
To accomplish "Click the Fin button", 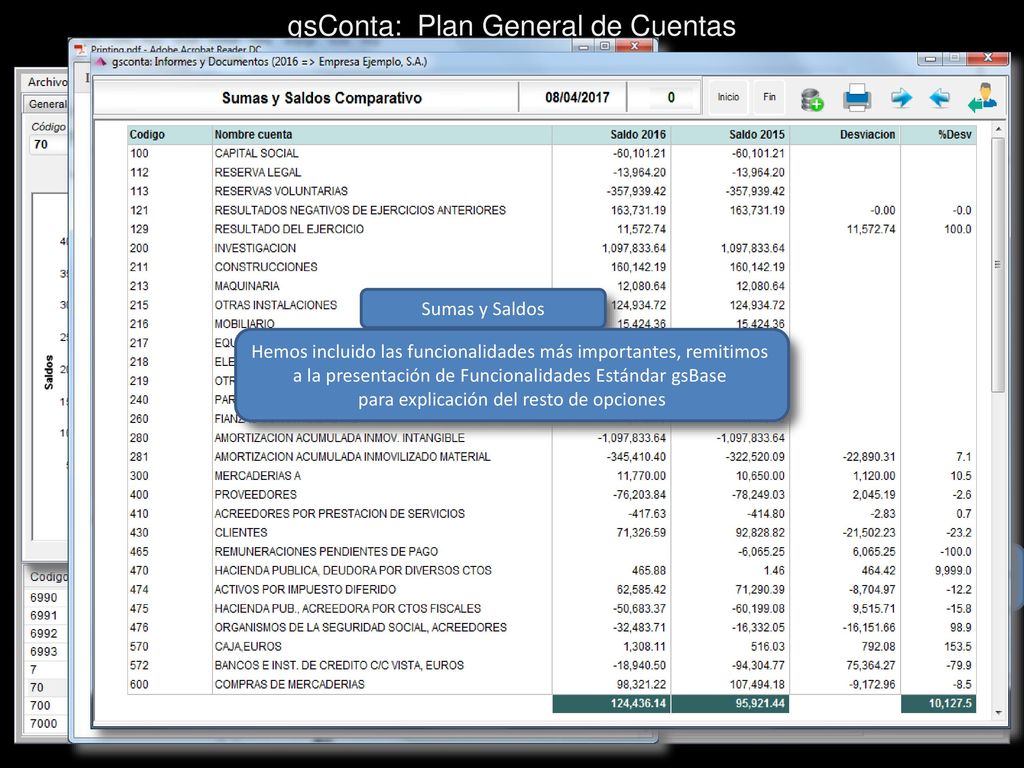I will 769,97.
